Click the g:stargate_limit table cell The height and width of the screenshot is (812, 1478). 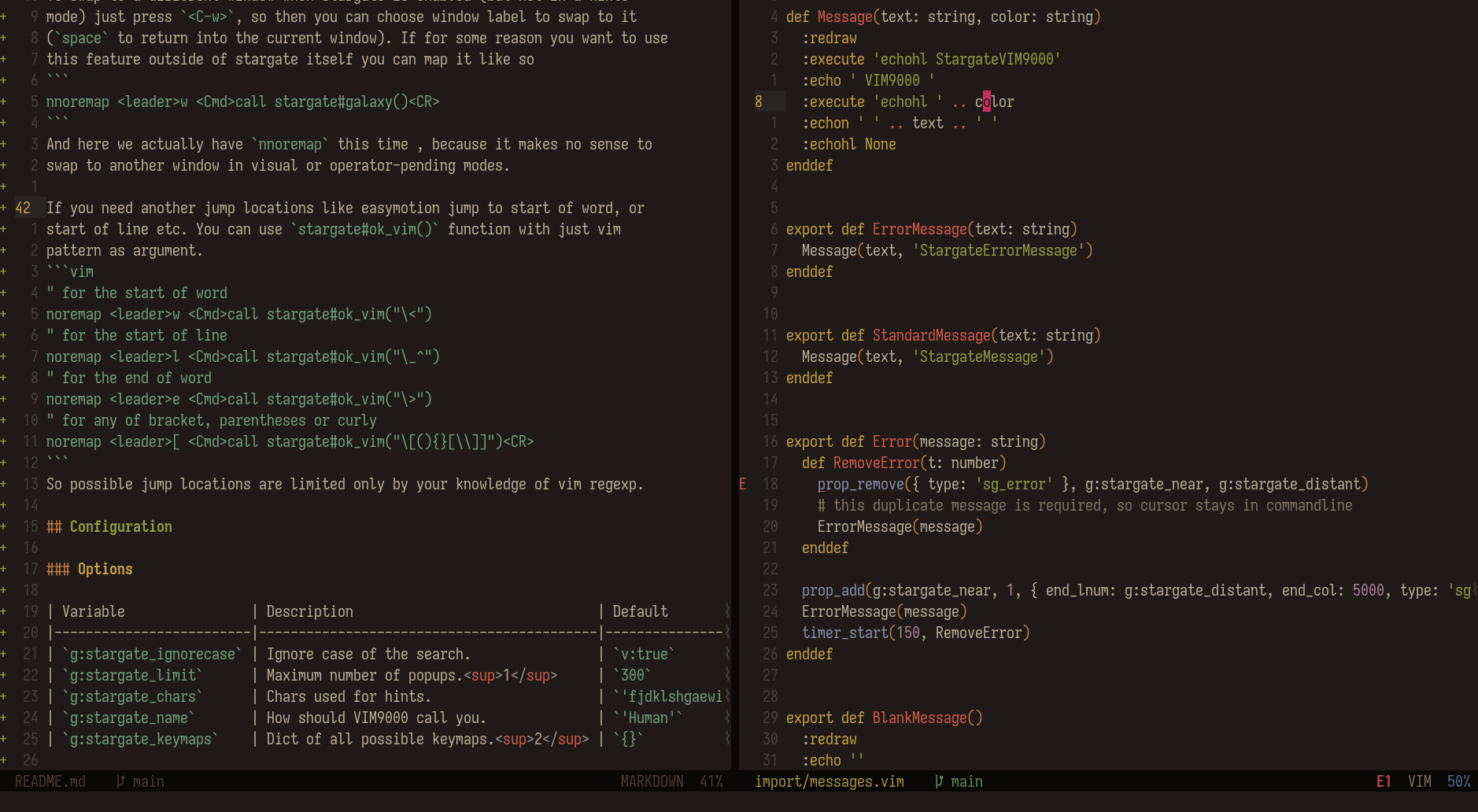point(133,675)
